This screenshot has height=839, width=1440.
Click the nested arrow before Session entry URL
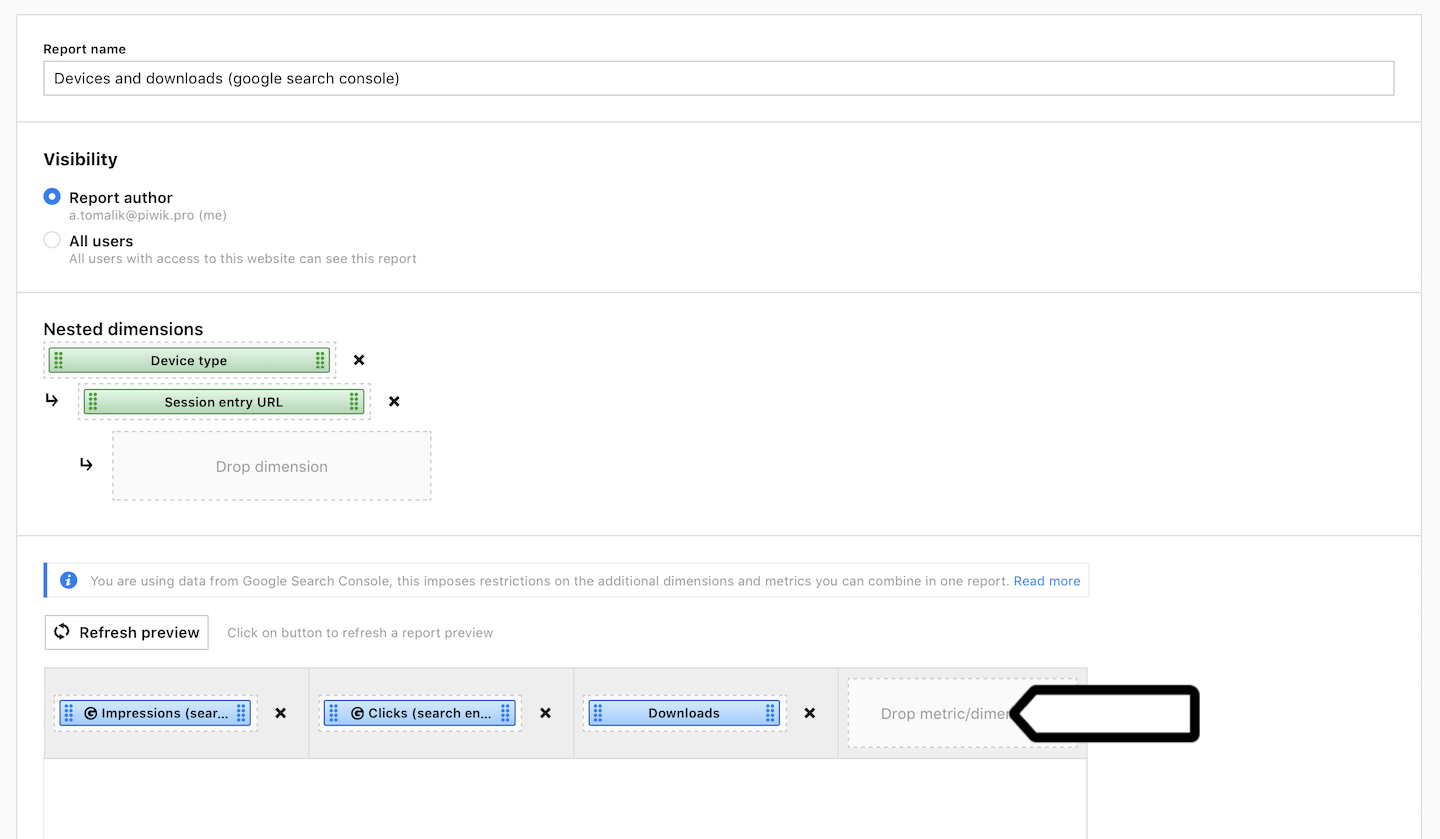(52, 400)
